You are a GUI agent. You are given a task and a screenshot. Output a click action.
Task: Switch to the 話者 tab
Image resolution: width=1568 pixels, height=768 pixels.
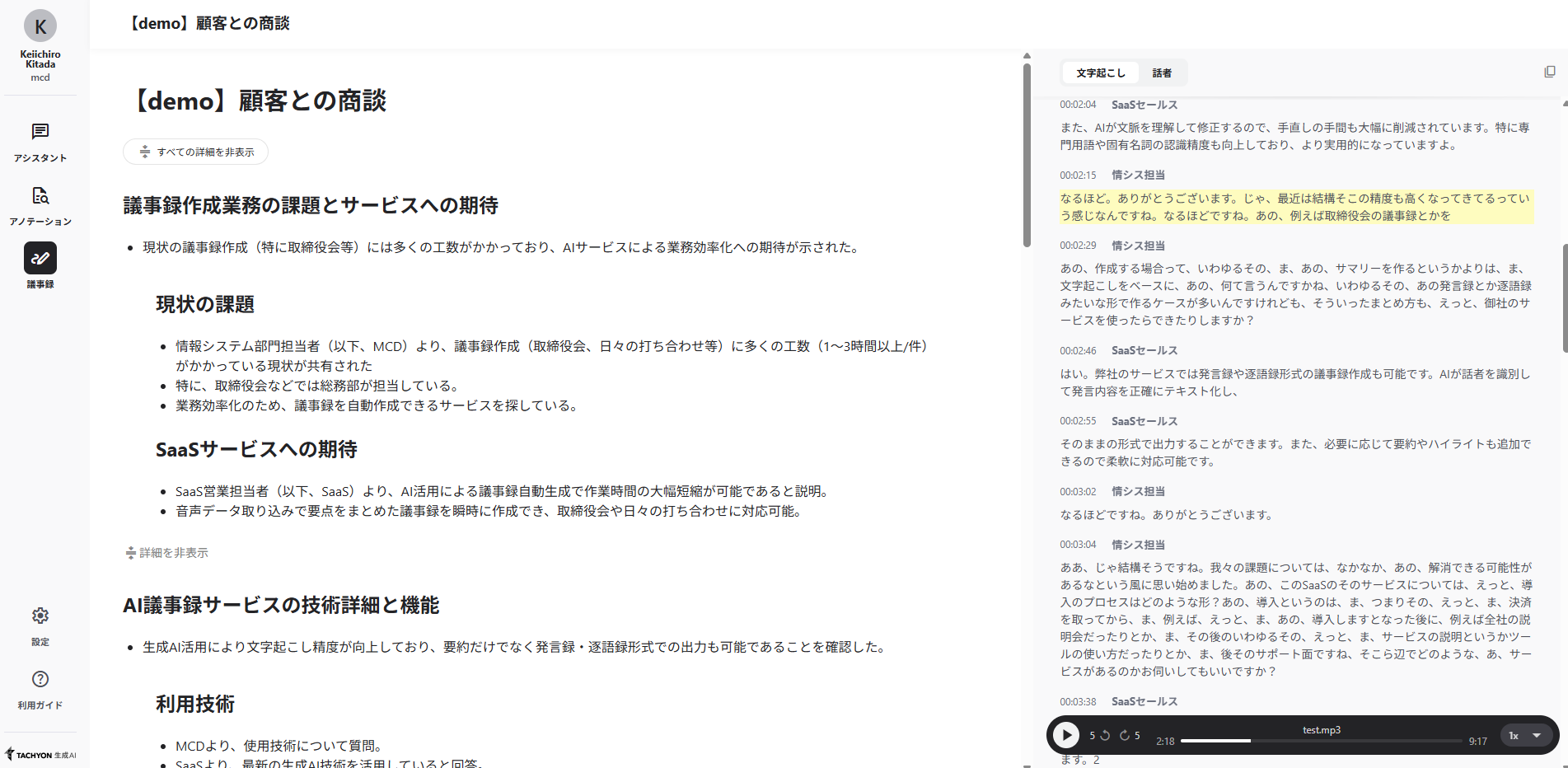coord(1162,73)
